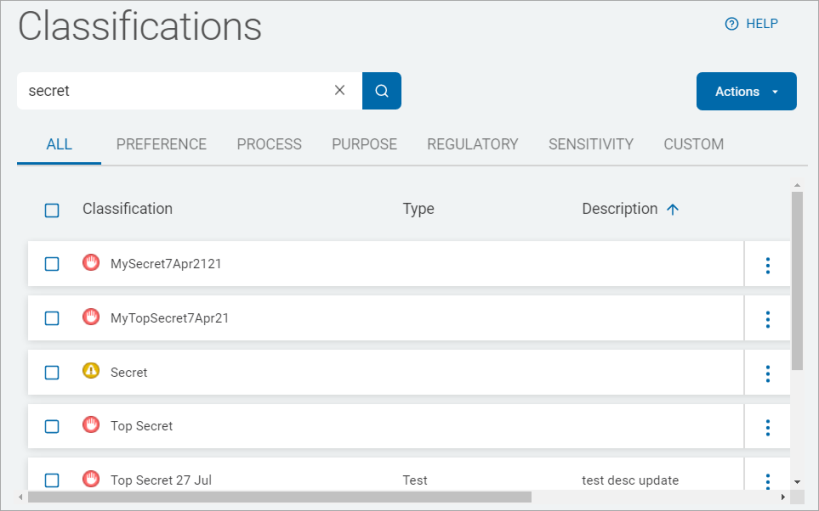819x511 pixels.
Task: Open the three-dot menu for the Top Secret row
Action: click(767, 427)
